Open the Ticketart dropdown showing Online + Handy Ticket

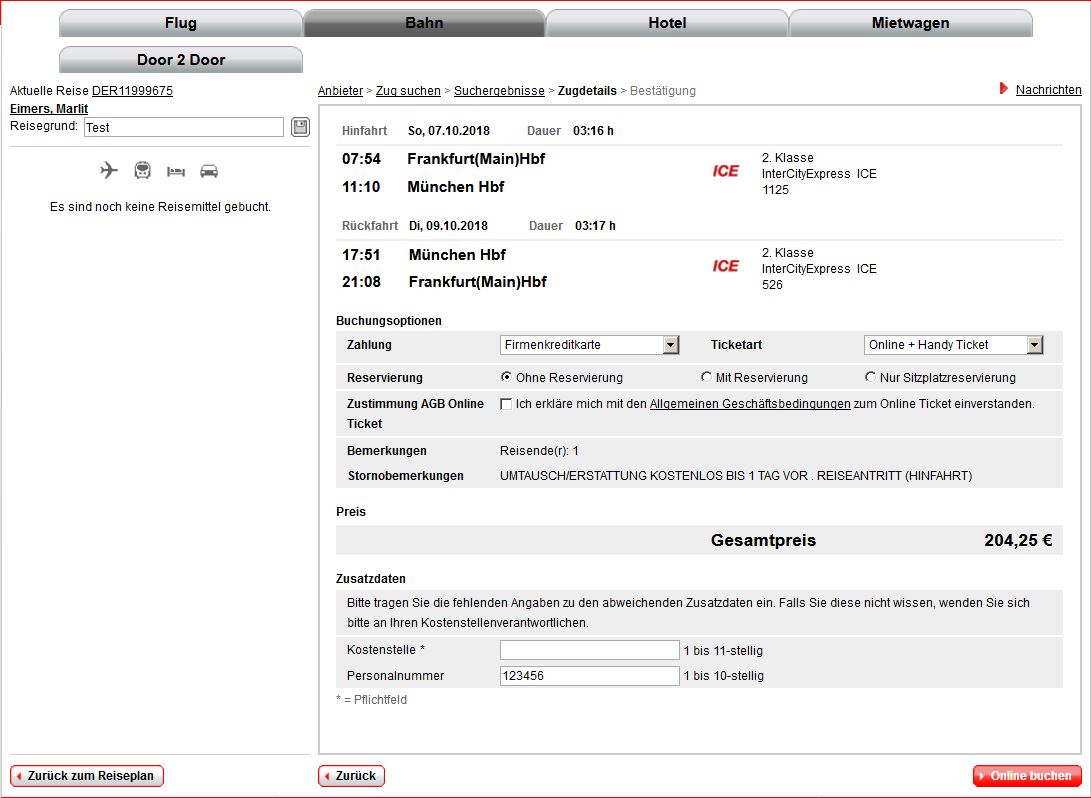953,344
